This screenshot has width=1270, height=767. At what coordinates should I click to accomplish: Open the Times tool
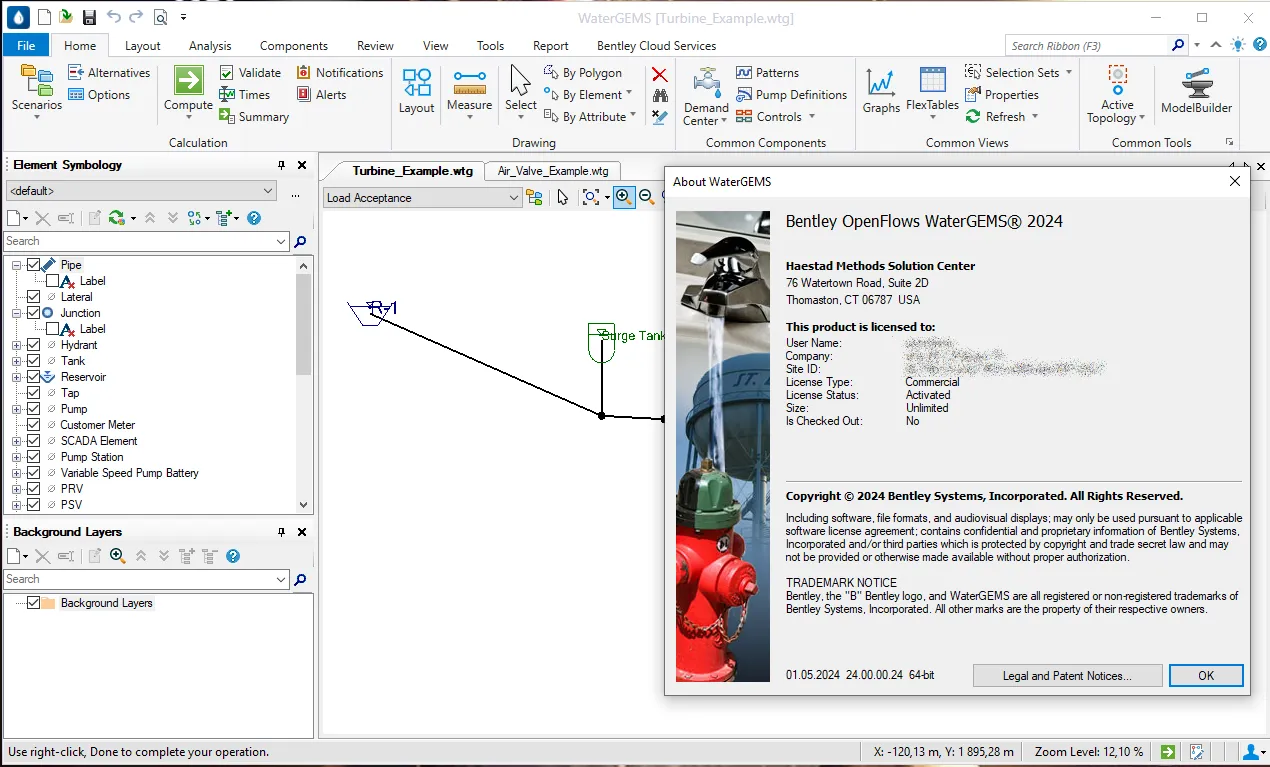[x=244, y=94]
